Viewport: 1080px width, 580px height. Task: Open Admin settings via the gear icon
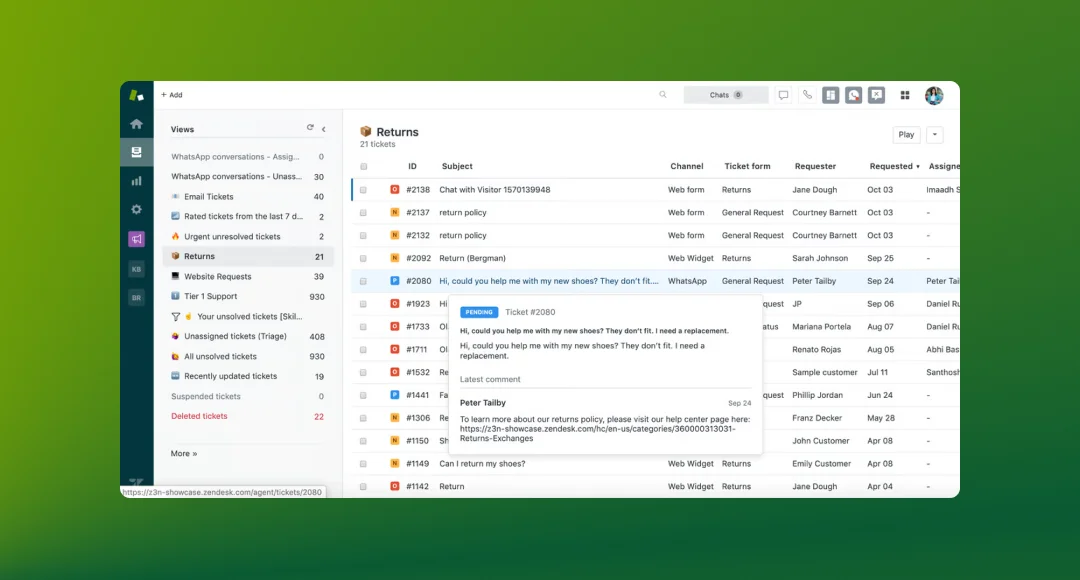(x=137, y=209)
